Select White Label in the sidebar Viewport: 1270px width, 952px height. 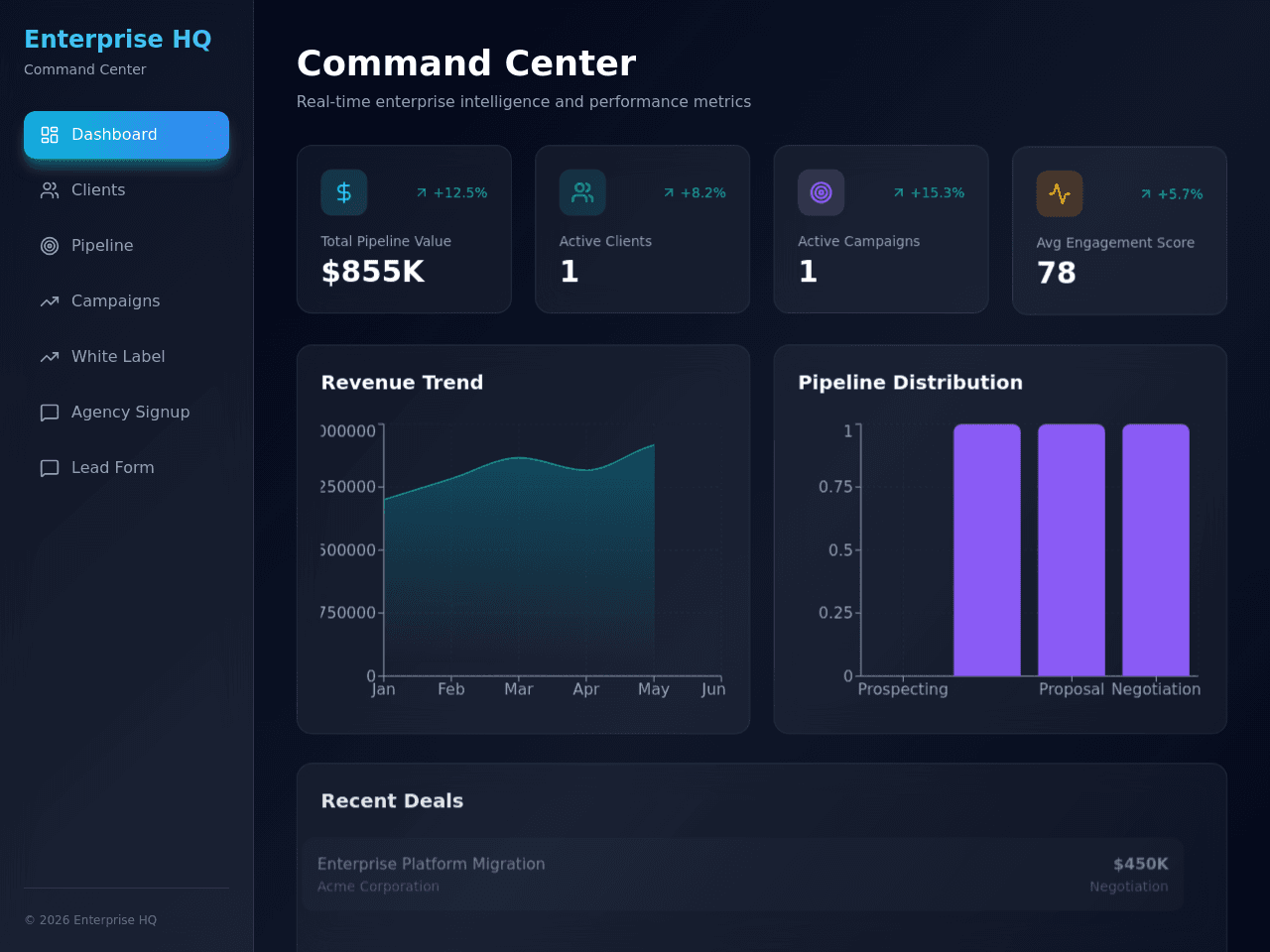126,357
